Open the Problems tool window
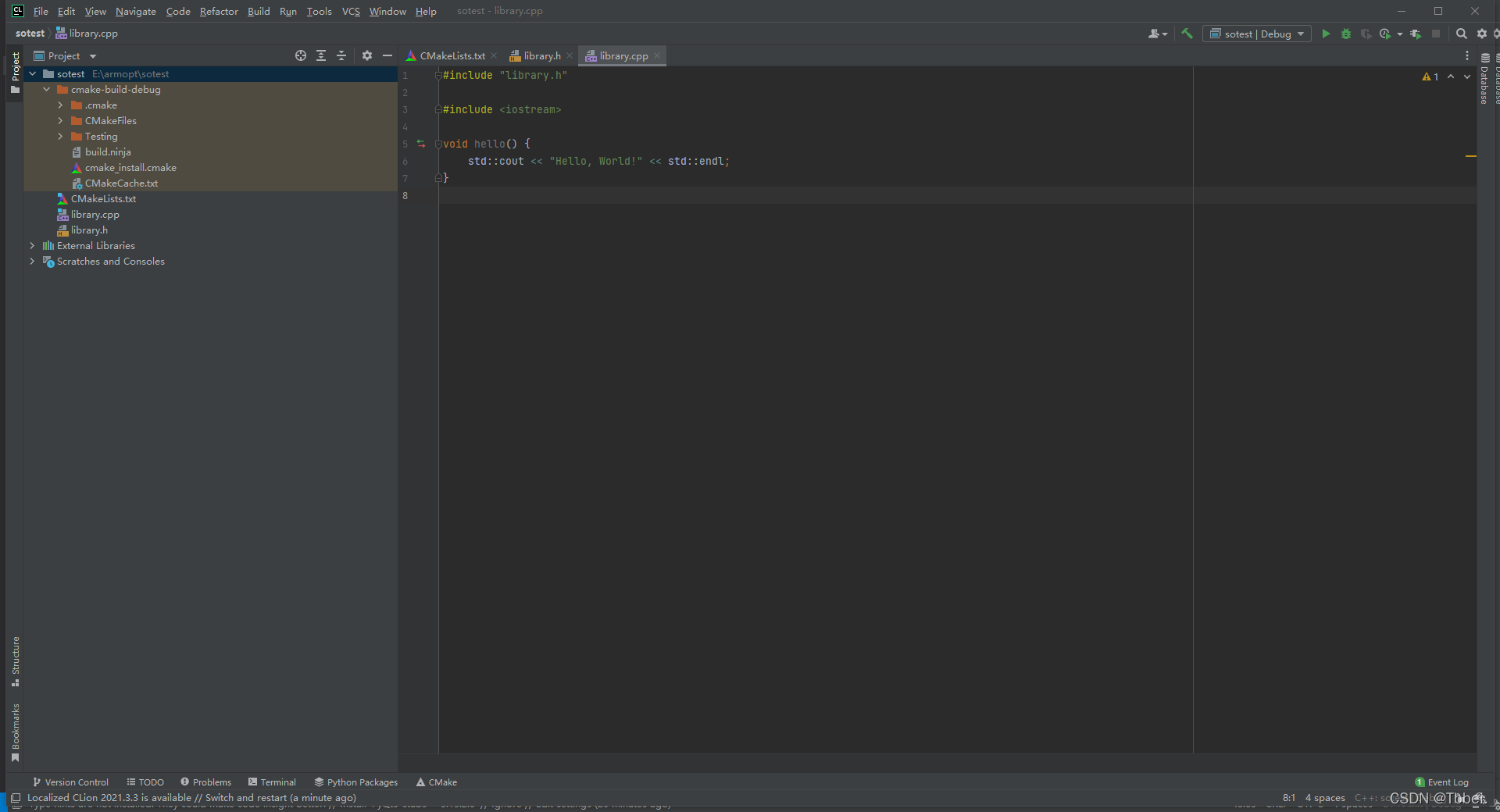1500x812 pixels. (206, 782)
